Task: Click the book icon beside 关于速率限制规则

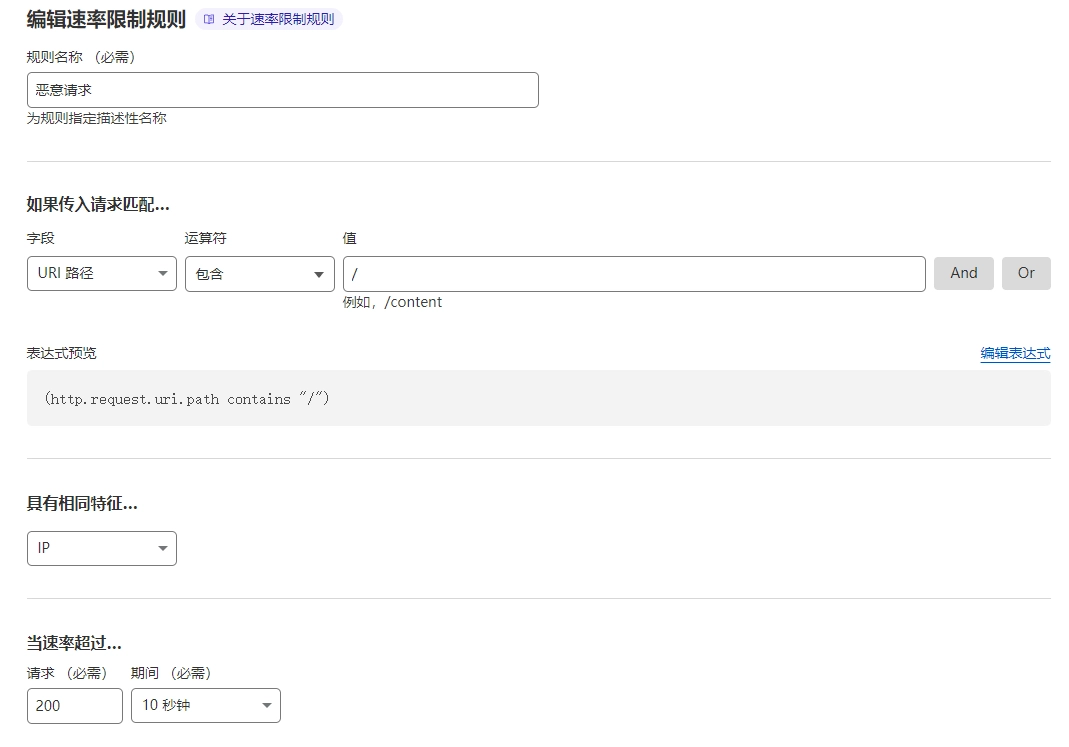Action: pos(209,19)
